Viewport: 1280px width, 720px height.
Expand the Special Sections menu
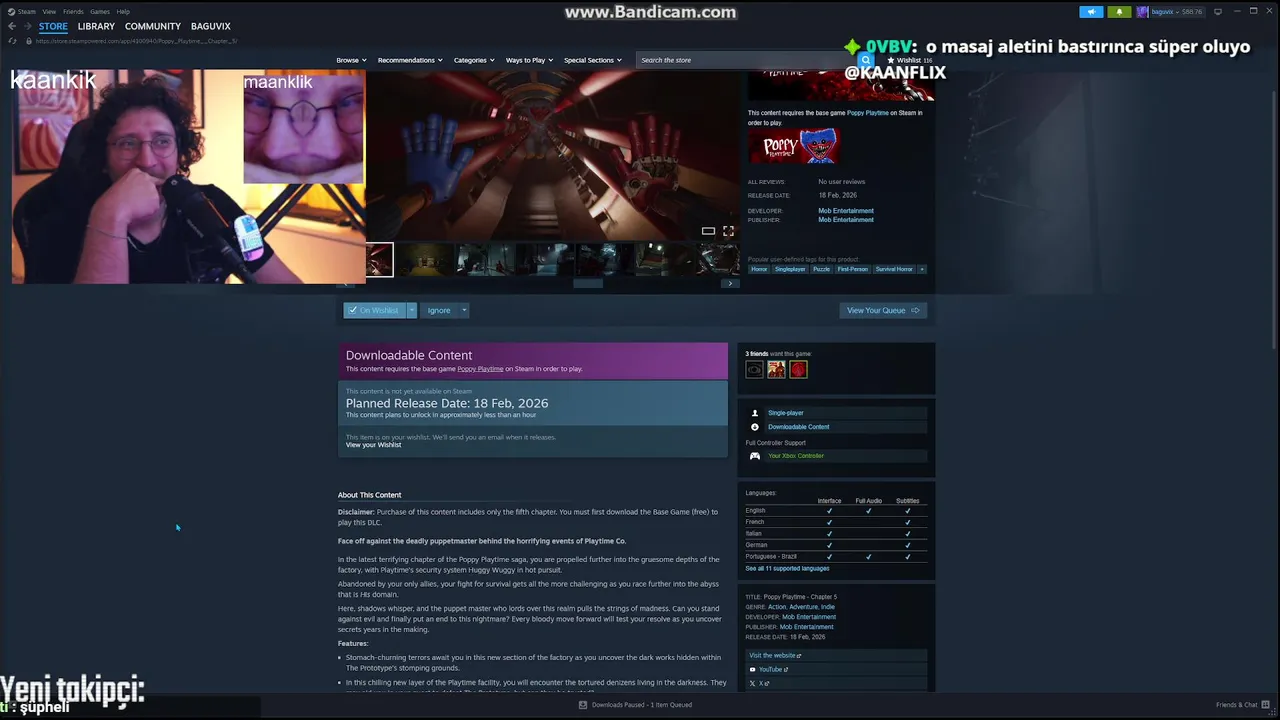click(x=592, y=60)
